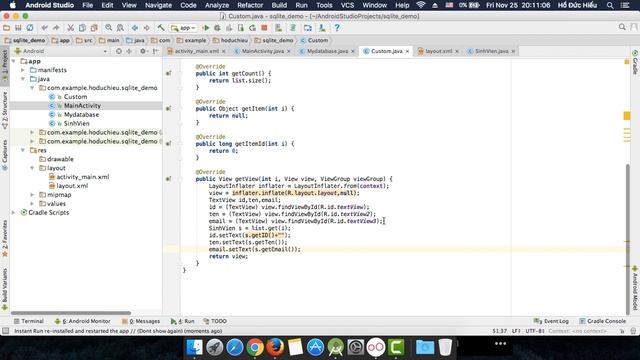The height and width of the screenshot is (360, 640).
Task: Collapse the layout folder node
Action: click(32, 168)
